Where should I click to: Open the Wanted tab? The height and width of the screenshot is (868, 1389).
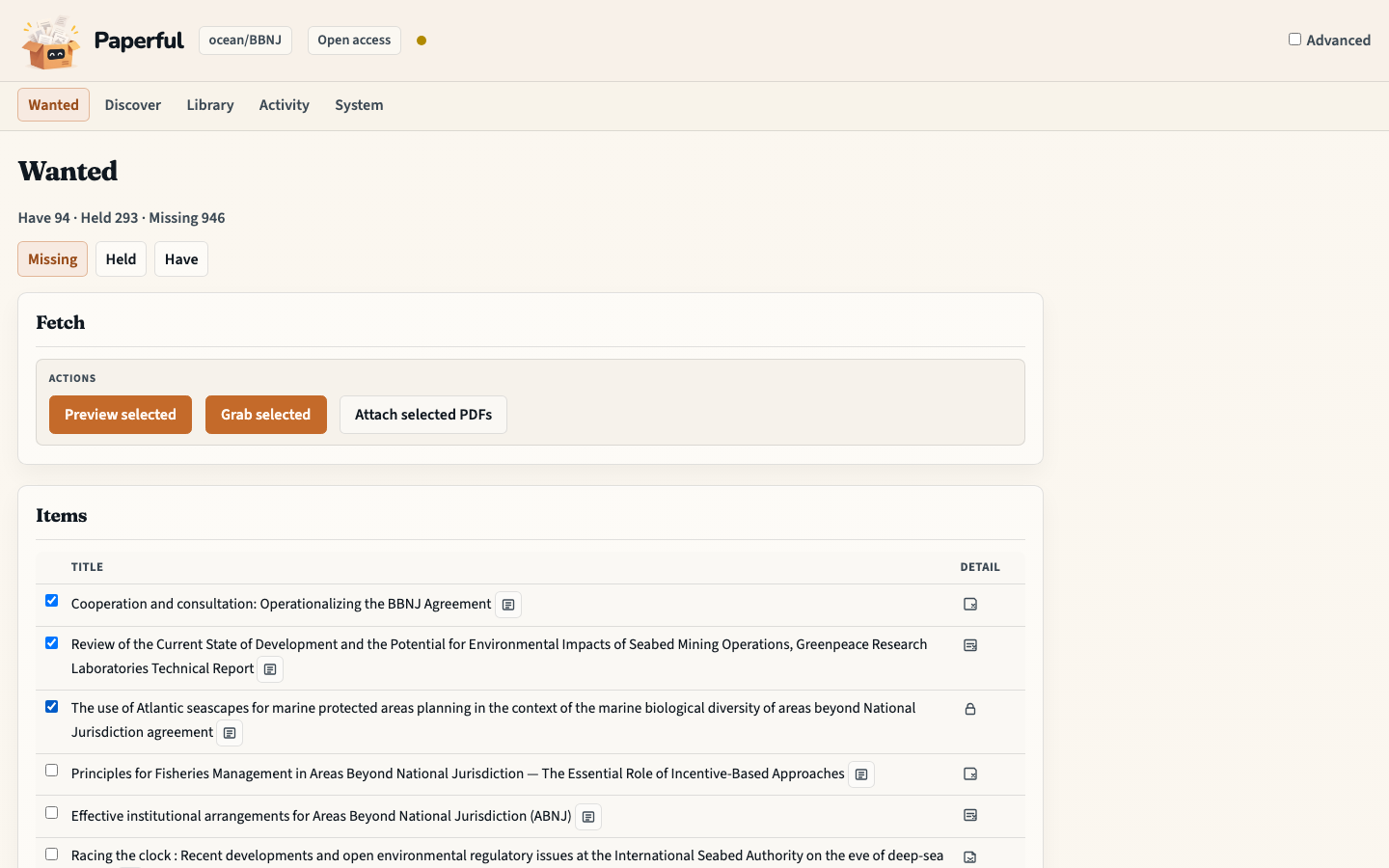[x=53, y=105]
